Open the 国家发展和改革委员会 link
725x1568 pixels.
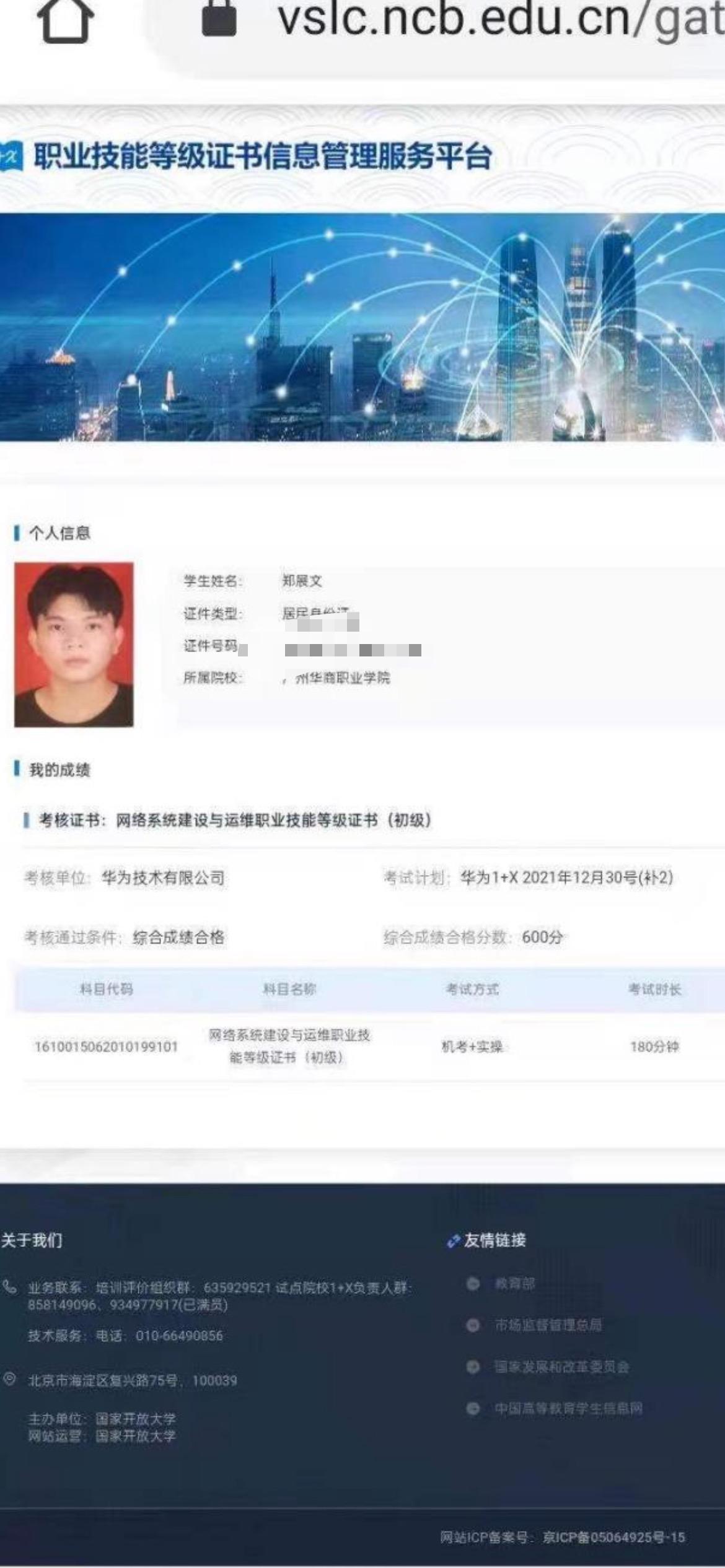pyautogui.click(x=561, y=1367)
